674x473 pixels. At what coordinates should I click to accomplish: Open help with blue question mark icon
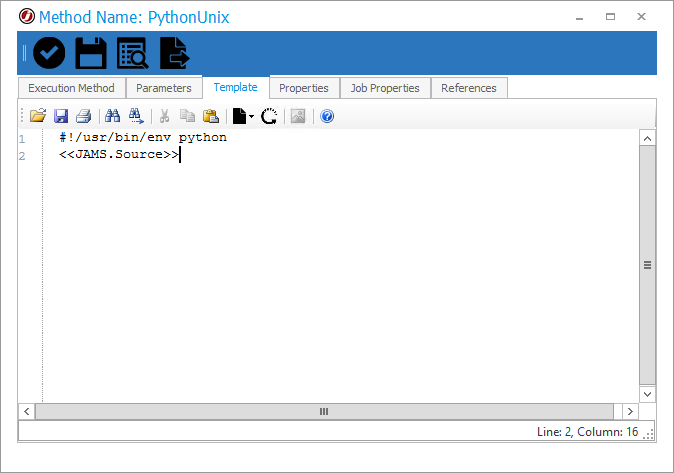coord(327,116)
